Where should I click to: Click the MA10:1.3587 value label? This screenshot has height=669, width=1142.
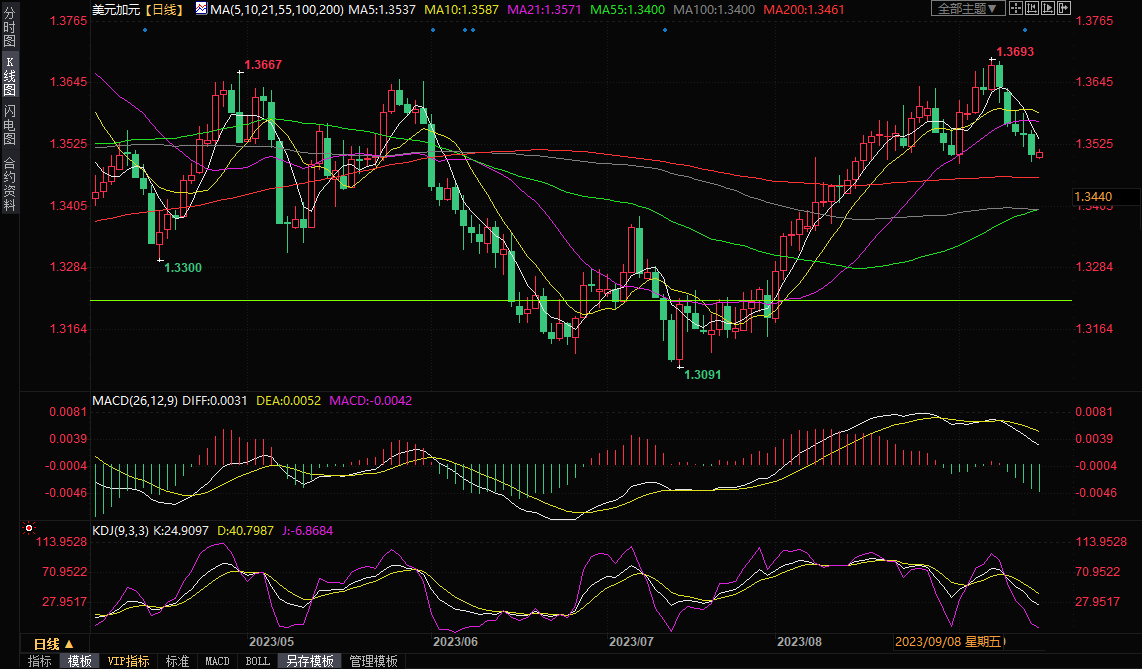click(x=461, y=9)
